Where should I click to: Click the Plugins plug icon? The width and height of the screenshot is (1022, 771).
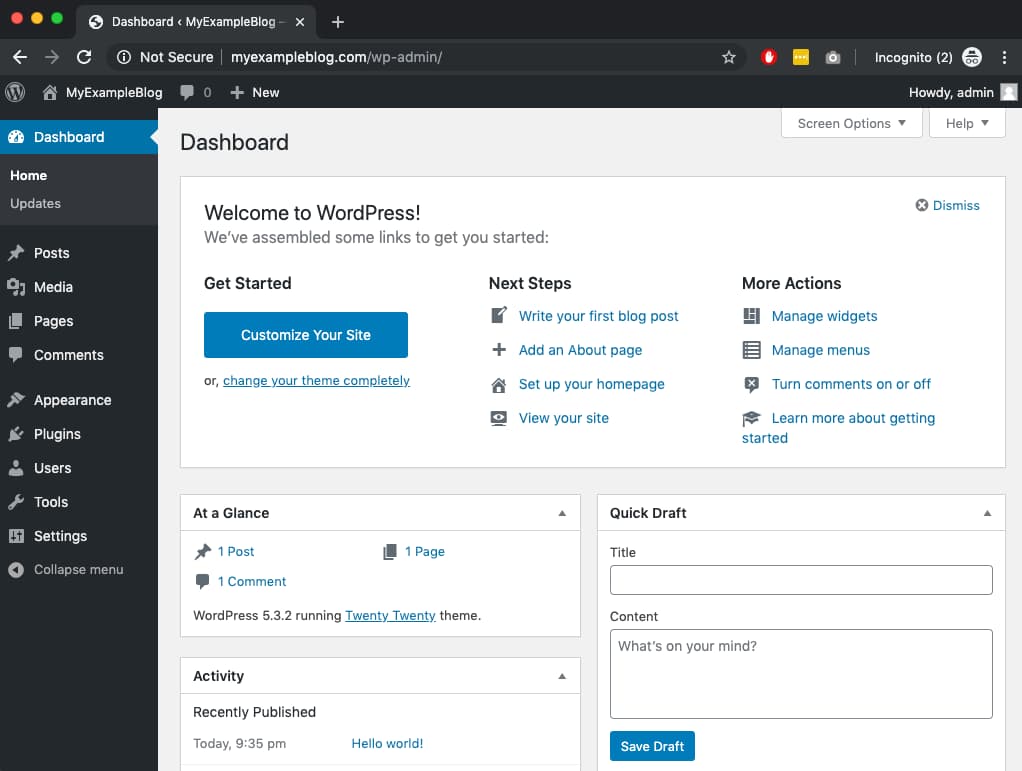tap(16, 434)
